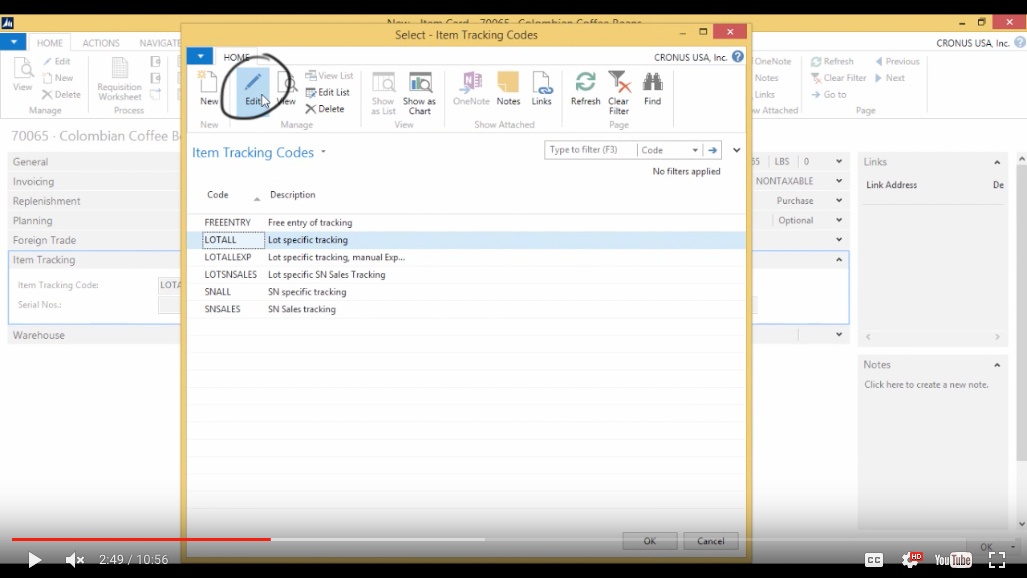Click Delete in dialog Manage group
The width and height of the screenshot is (1027, 578).
tap(325, 109)
